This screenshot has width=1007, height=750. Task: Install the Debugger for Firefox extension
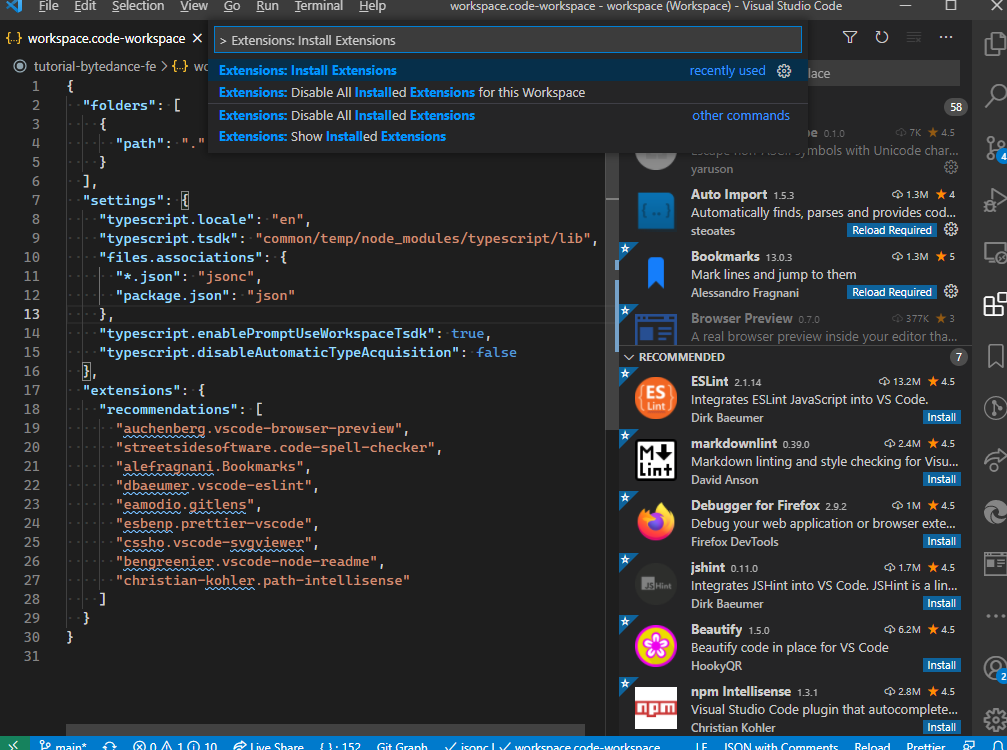click(x=941, y=541)
